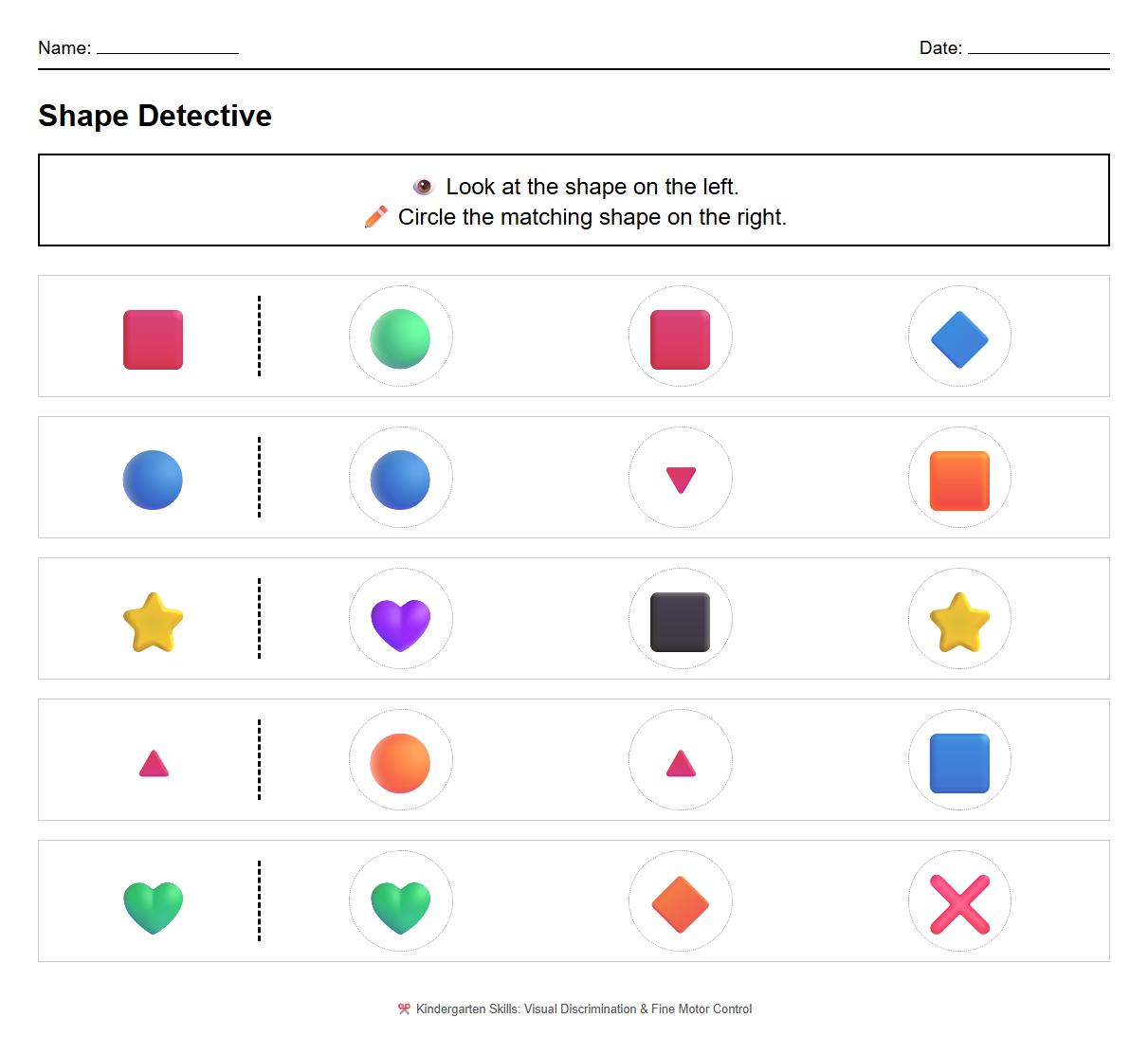Viewport: 1148px width, 1054px height.
Task: Select the yellow star matching answer
Action: pyautogui.click(x=959, y=621)
